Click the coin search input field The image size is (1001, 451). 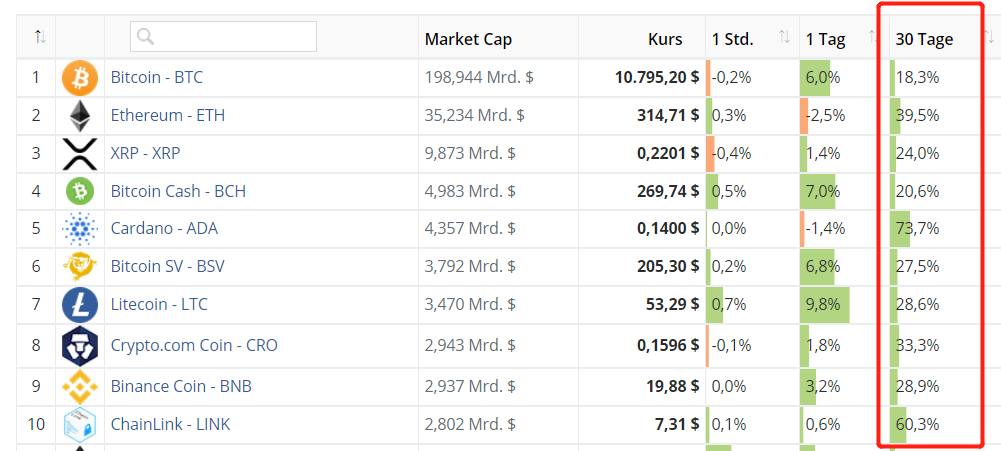click(x=223, y=36)
